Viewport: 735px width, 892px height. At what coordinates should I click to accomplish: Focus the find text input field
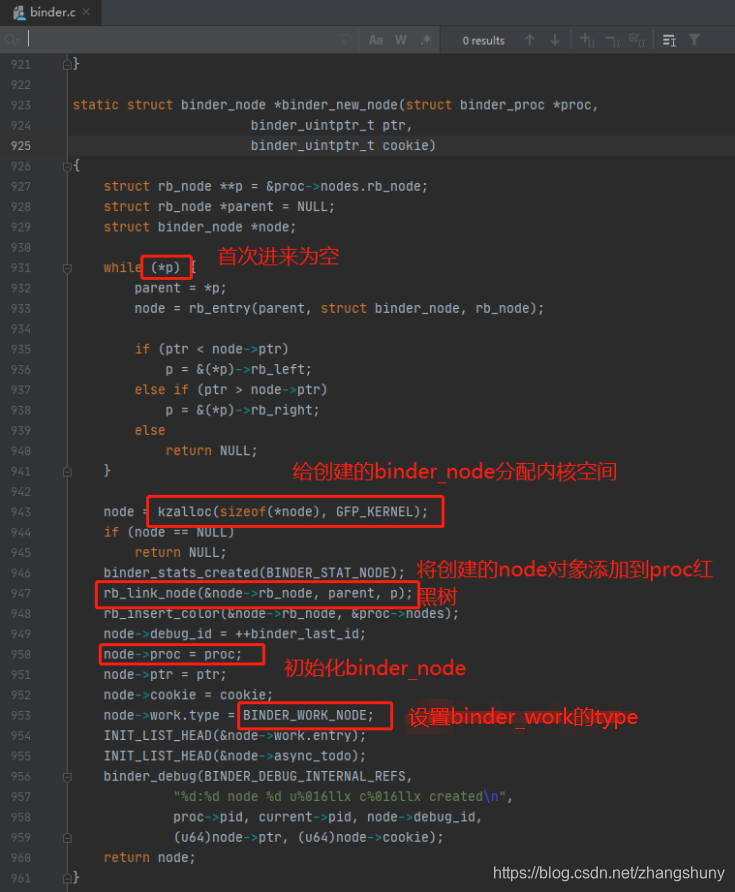coord(182,40)
